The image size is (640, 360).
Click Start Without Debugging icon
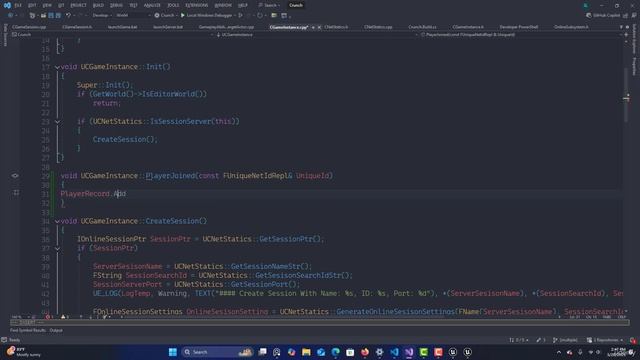click(240, 15)
